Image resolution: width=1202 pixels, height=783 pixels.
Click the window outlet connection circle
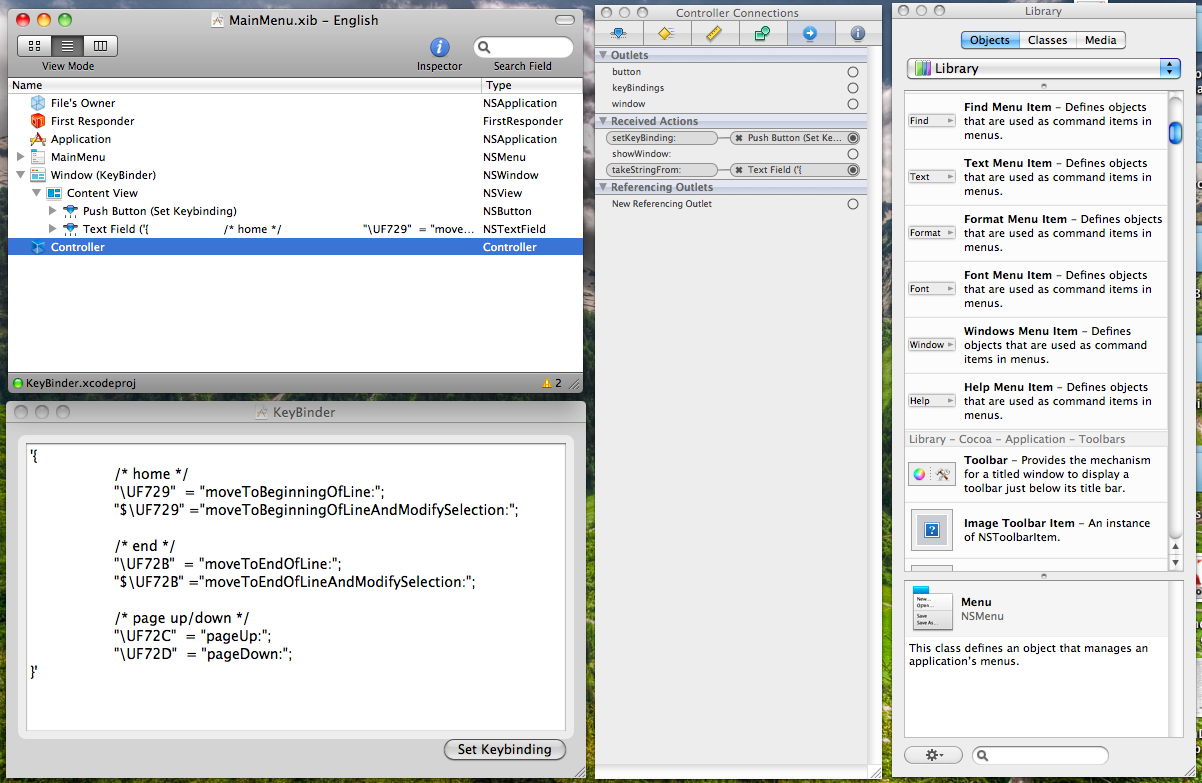click(x=853, y=104)
